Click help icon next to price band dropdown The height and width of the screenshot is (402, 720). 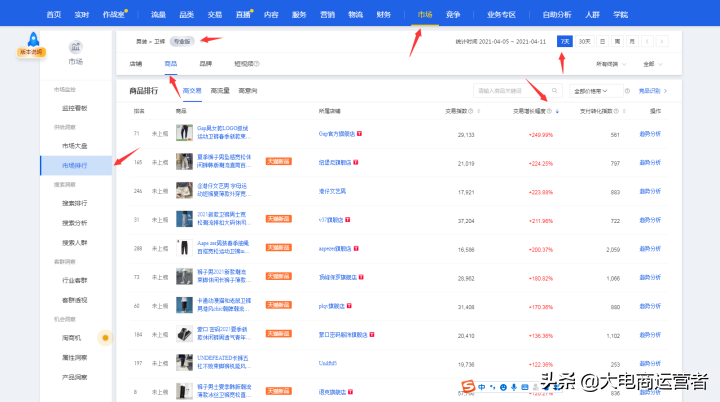[x=627, y=91]
